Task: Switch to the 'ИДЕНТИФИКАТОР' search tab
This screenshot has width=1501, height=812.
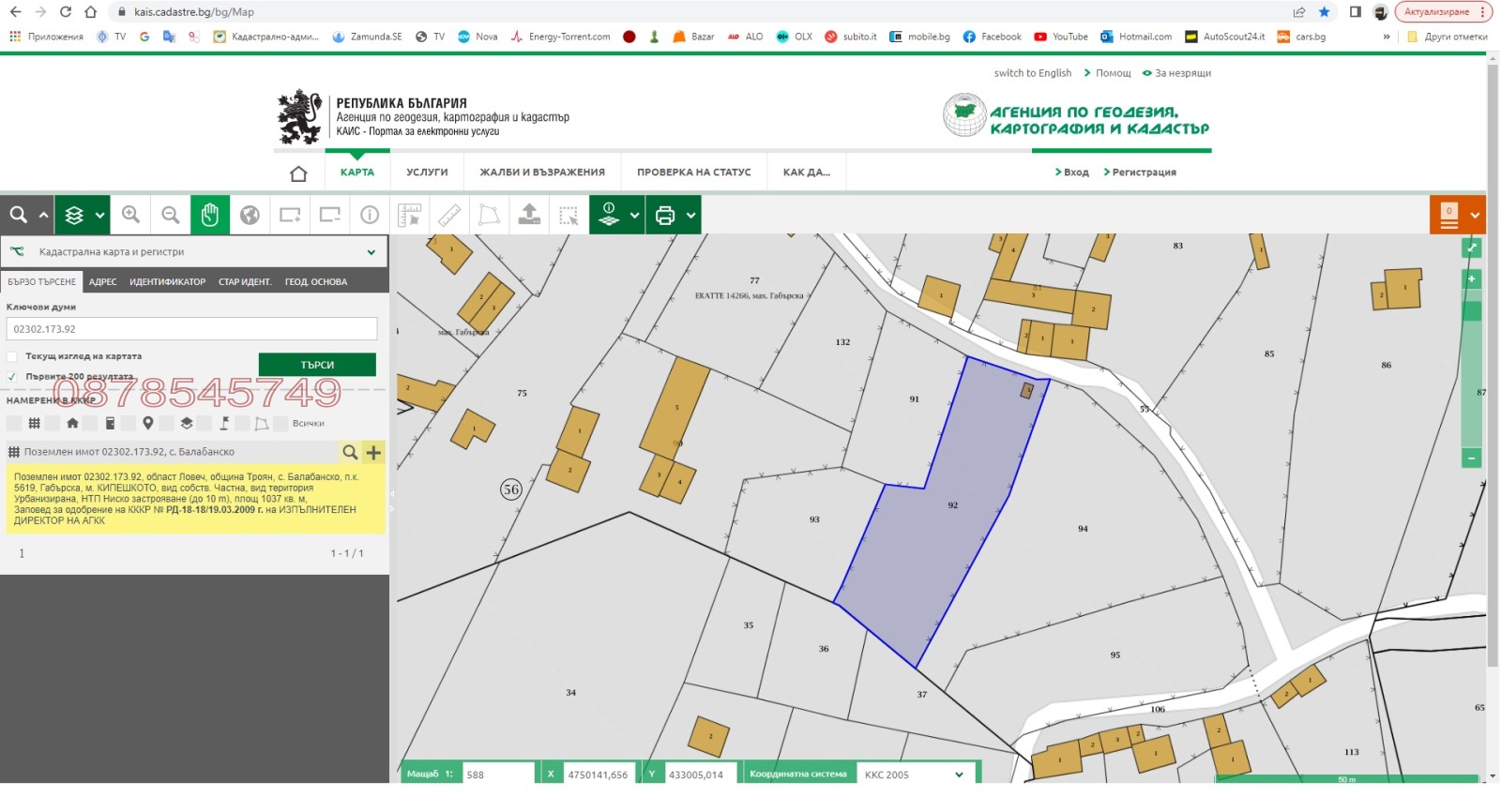Action: point(167,281)
